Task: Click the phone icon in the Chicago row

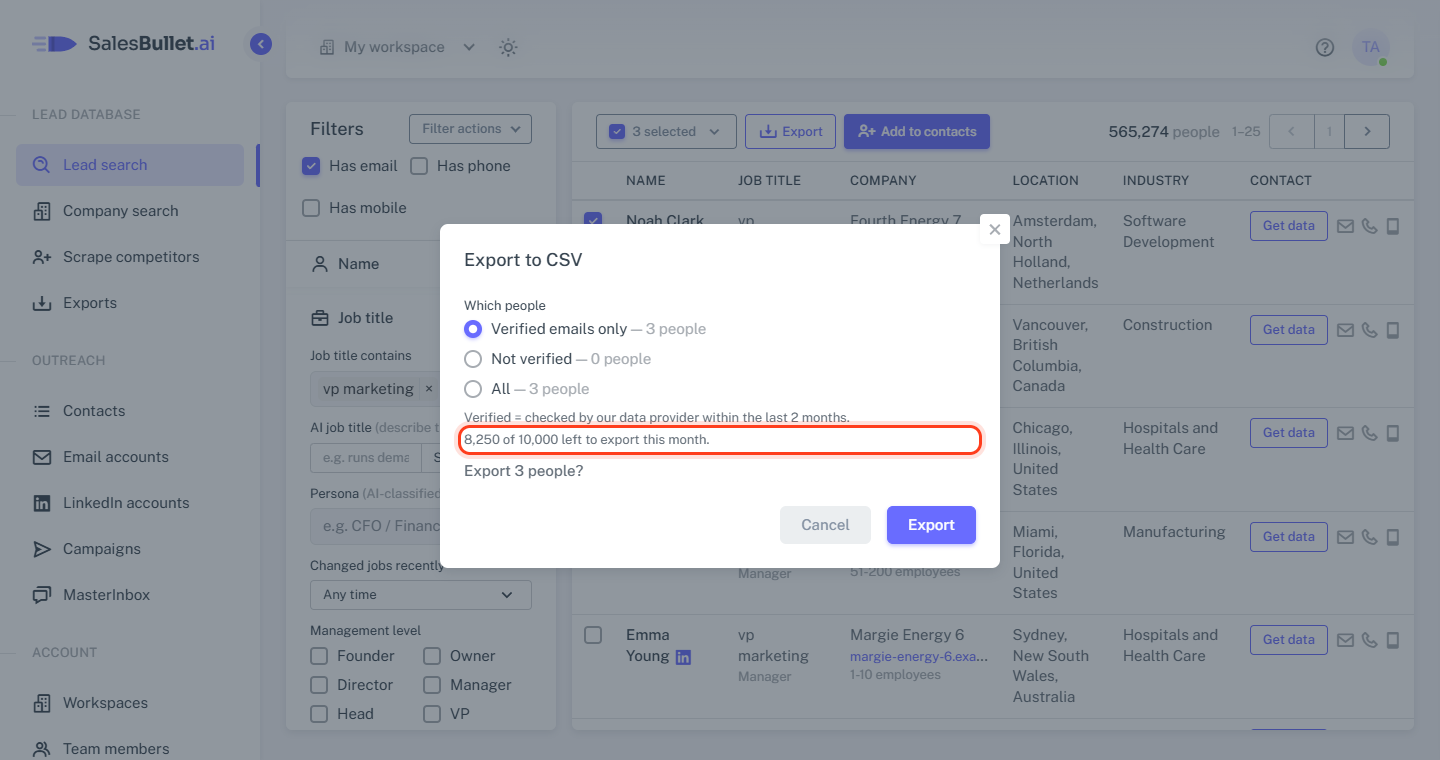Action: (1369, 433)
